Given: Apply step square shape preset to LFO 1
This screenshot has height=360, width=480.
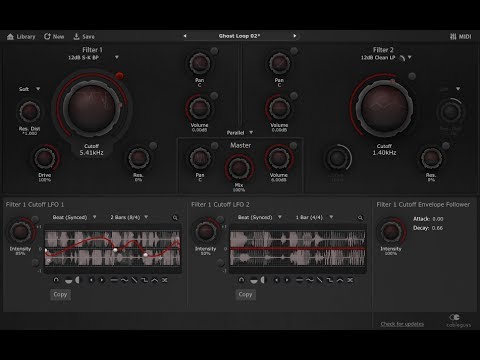Looking at the screenshot, I should [x=144, y=280].
